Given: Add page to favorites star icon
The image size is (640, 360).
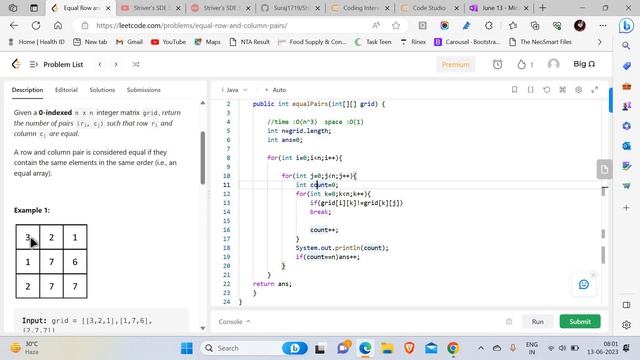Looking at the screenshot, I should point(396,25).
